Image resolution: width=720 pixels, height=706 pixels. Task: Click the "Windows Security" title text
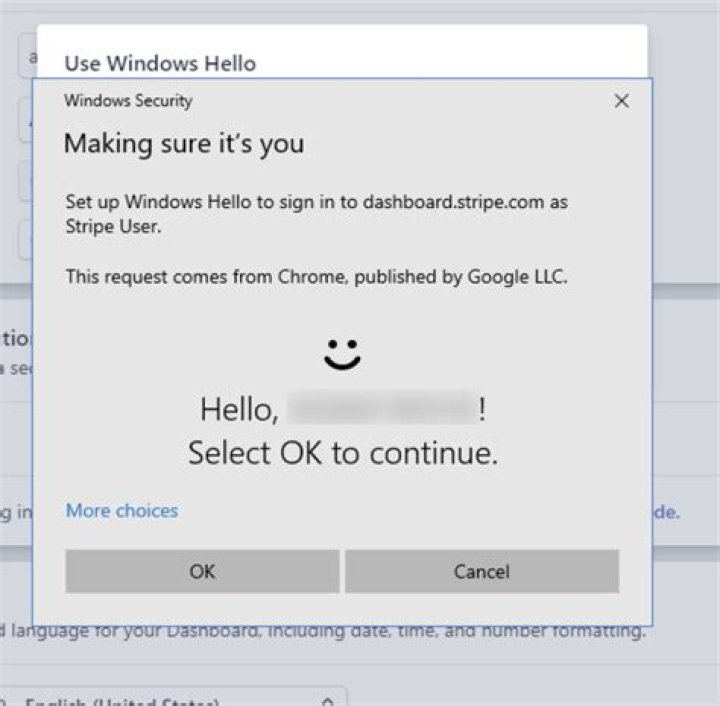click(128, 101)
